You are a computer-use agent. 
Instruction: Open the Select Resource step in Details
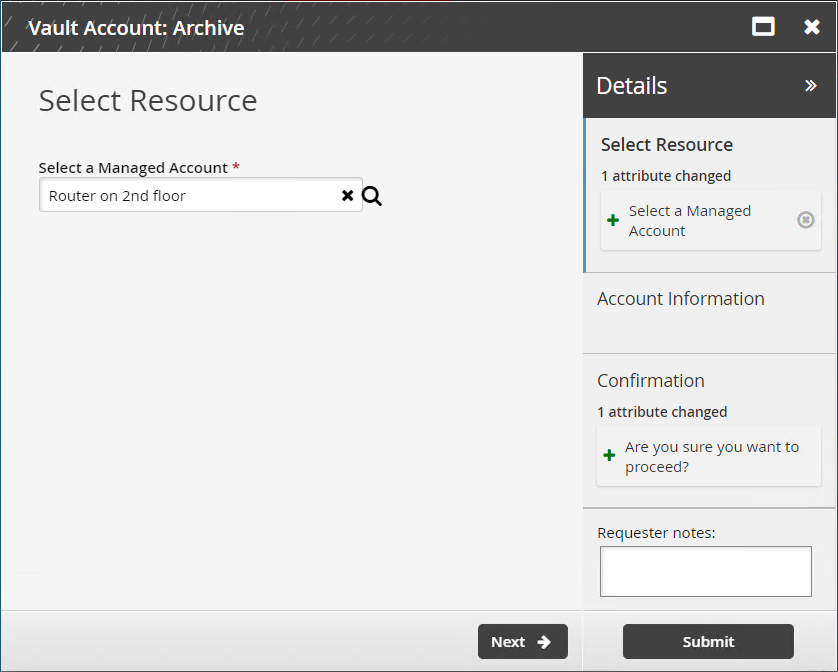666,145
